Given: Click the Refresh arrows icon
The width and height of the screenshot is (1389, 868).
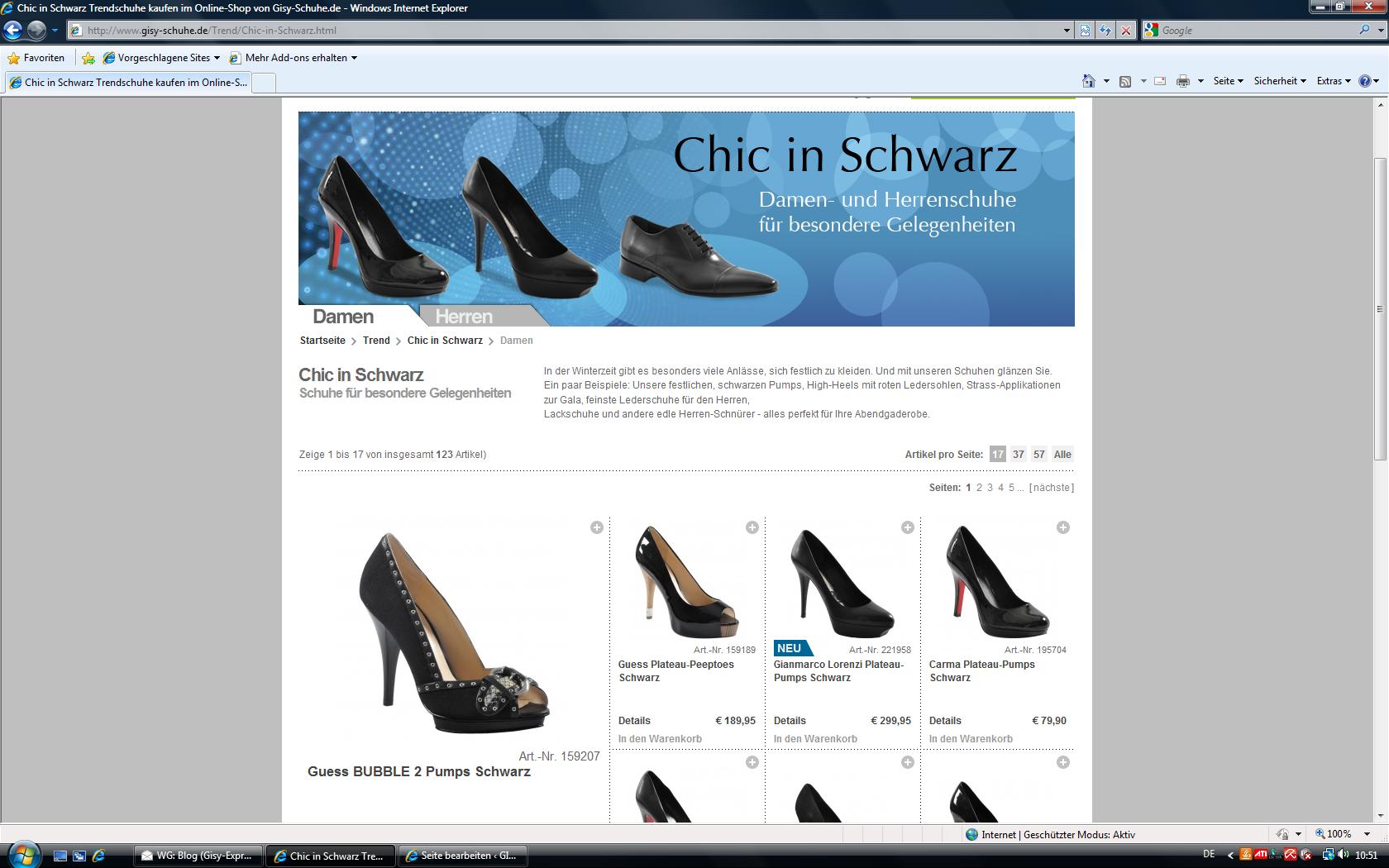Looking at the screenshot, I should point(1105,31).
